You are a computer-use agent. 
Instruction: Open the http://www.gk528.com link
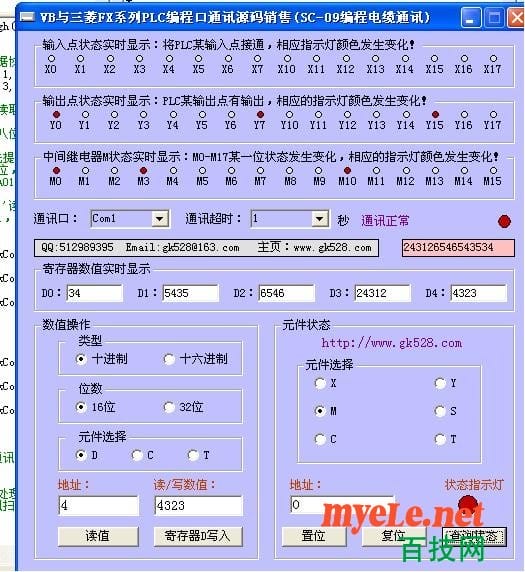[x=391, y=343]
